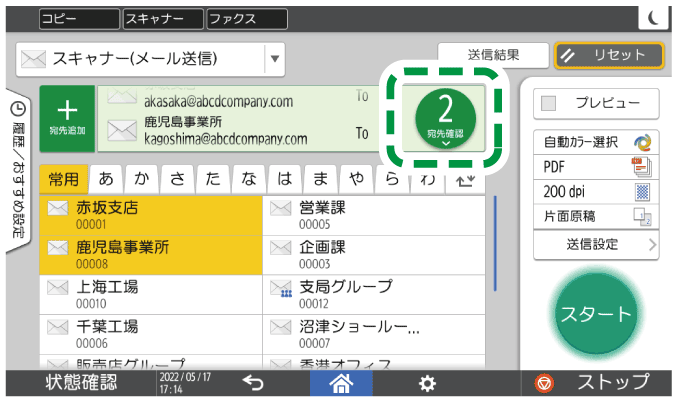Select the 常用 address book tab
The image size is (675, 400).
[x=64, y=179]
